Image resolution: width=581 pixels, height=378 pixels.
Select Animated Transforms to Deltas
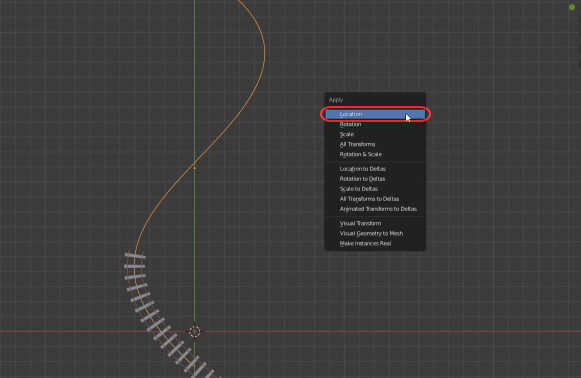375,209
